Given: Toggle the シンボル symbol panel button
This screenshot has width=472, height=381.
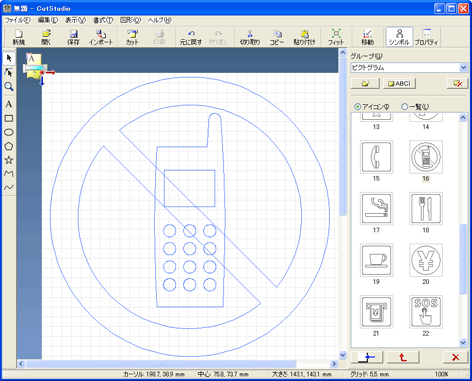Looking at the screenshot, I should 399,37.
